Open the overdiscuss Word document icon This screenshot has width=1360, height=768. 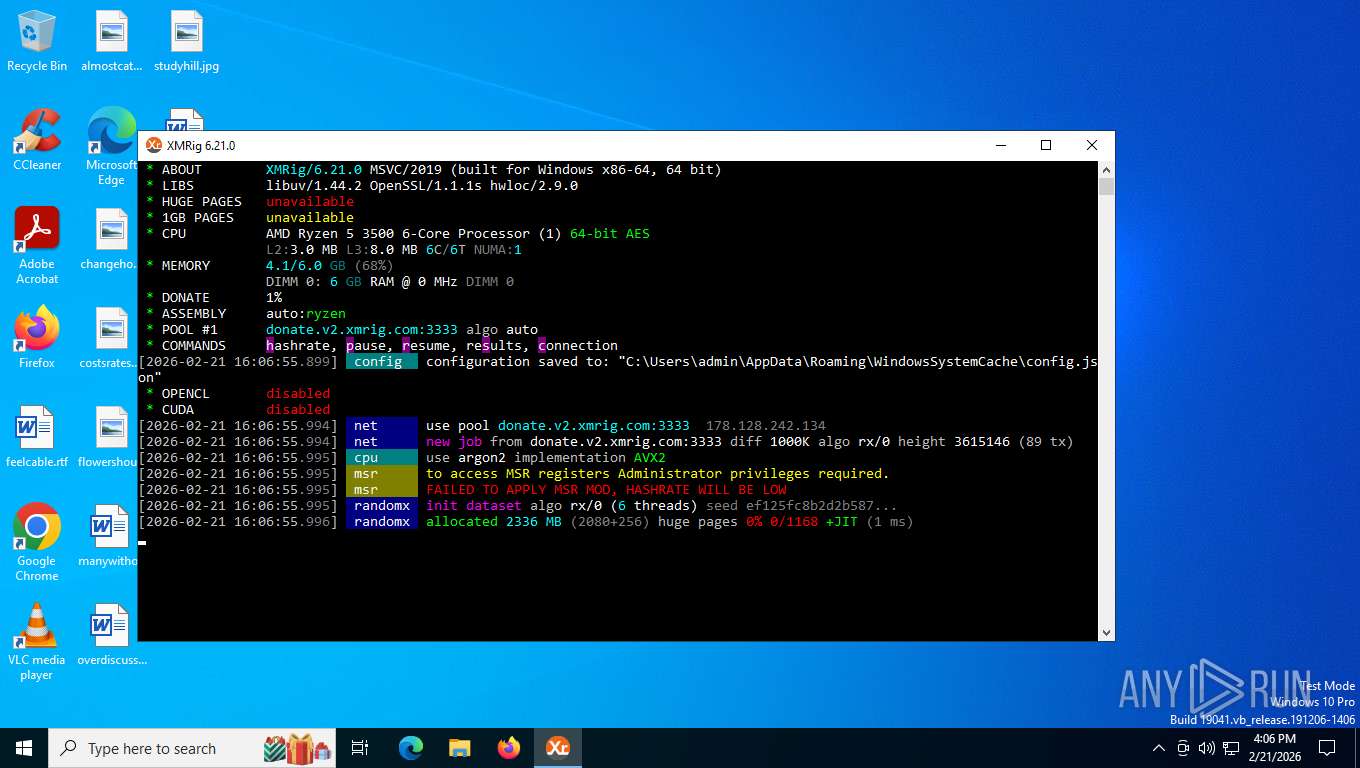pos(111,635)
